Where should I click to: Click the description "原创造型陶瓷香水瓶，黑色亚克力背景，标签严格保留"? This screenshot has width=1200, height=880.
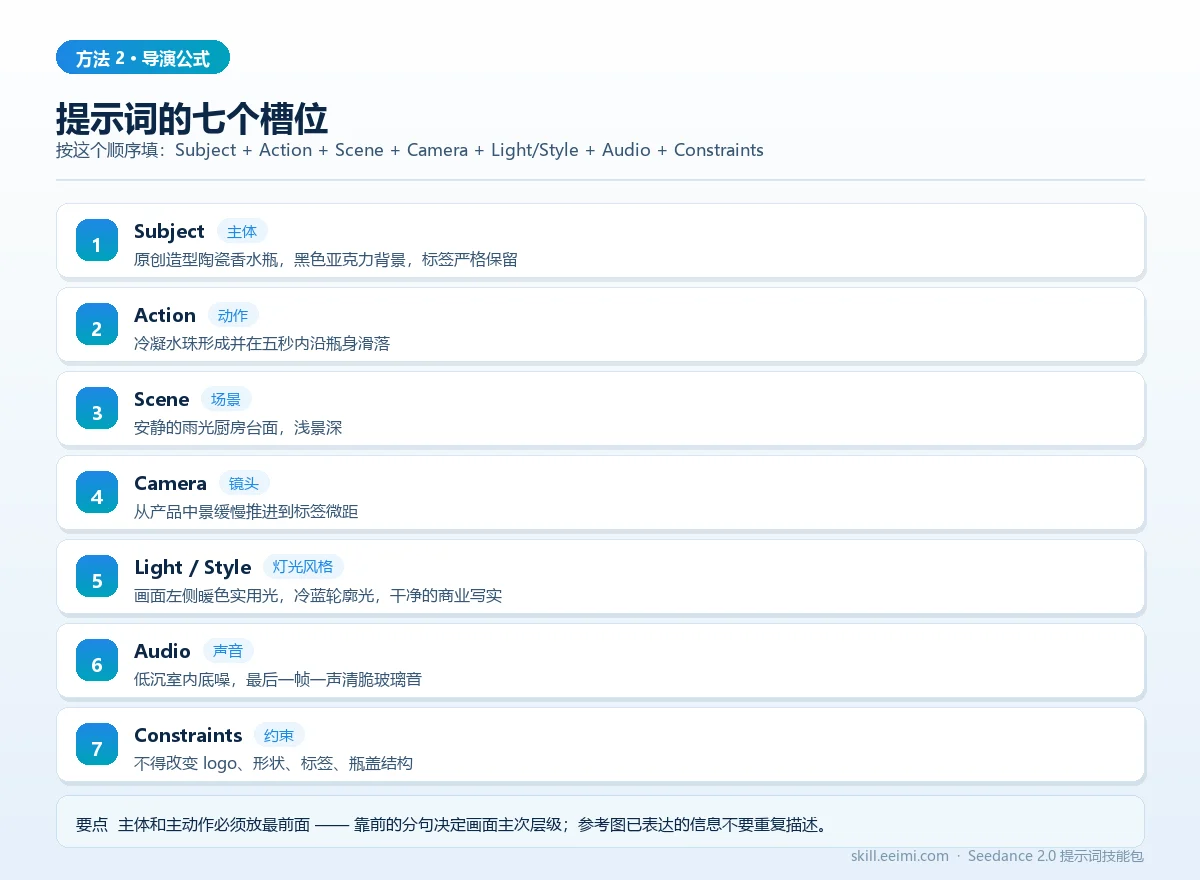click(x=326, y=260)
